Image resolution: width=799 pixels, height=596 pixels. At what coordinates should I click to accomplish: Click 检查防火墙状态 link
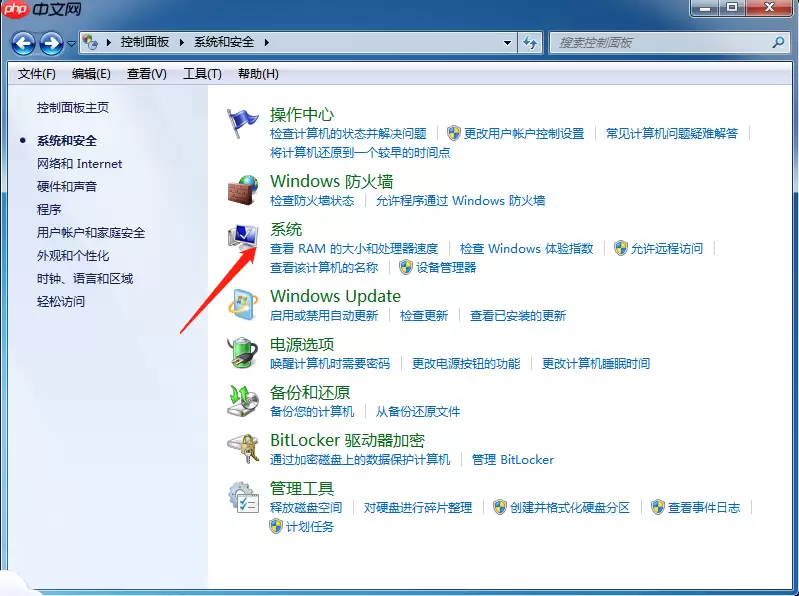[x=312, y=201]
